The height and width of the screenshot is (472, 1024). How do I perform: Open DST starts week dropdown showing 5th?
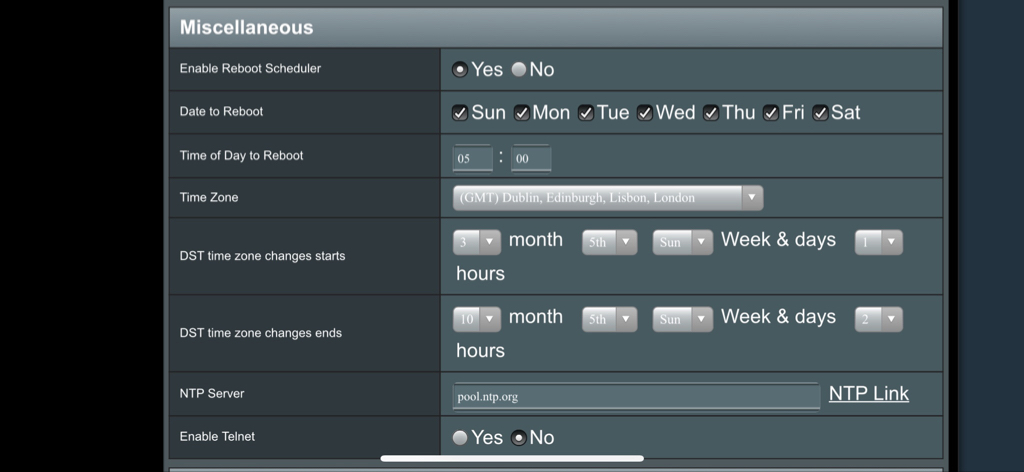[609, 242]
